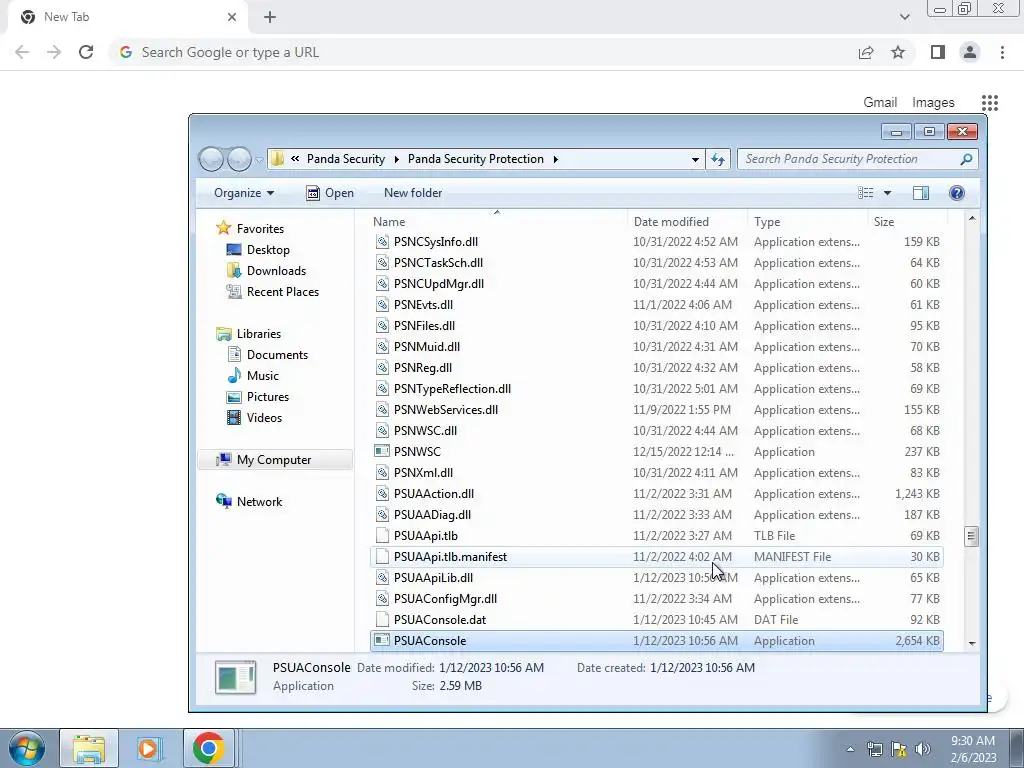Click the PSUAConsole application file icon
This screenshot has height=768, width=1024.
tap(382, 641)
